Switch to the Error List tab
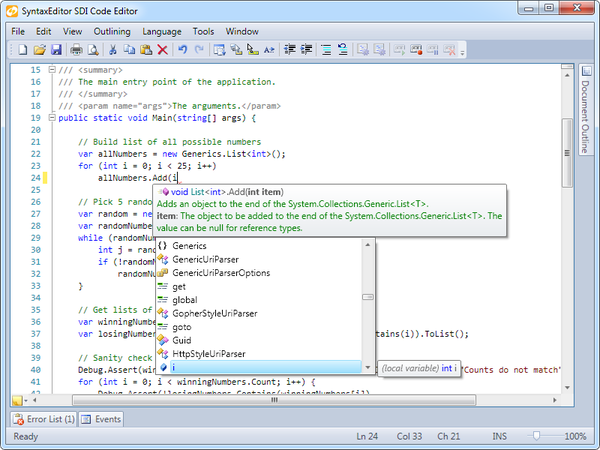600x450 pixels. (44, 419)
